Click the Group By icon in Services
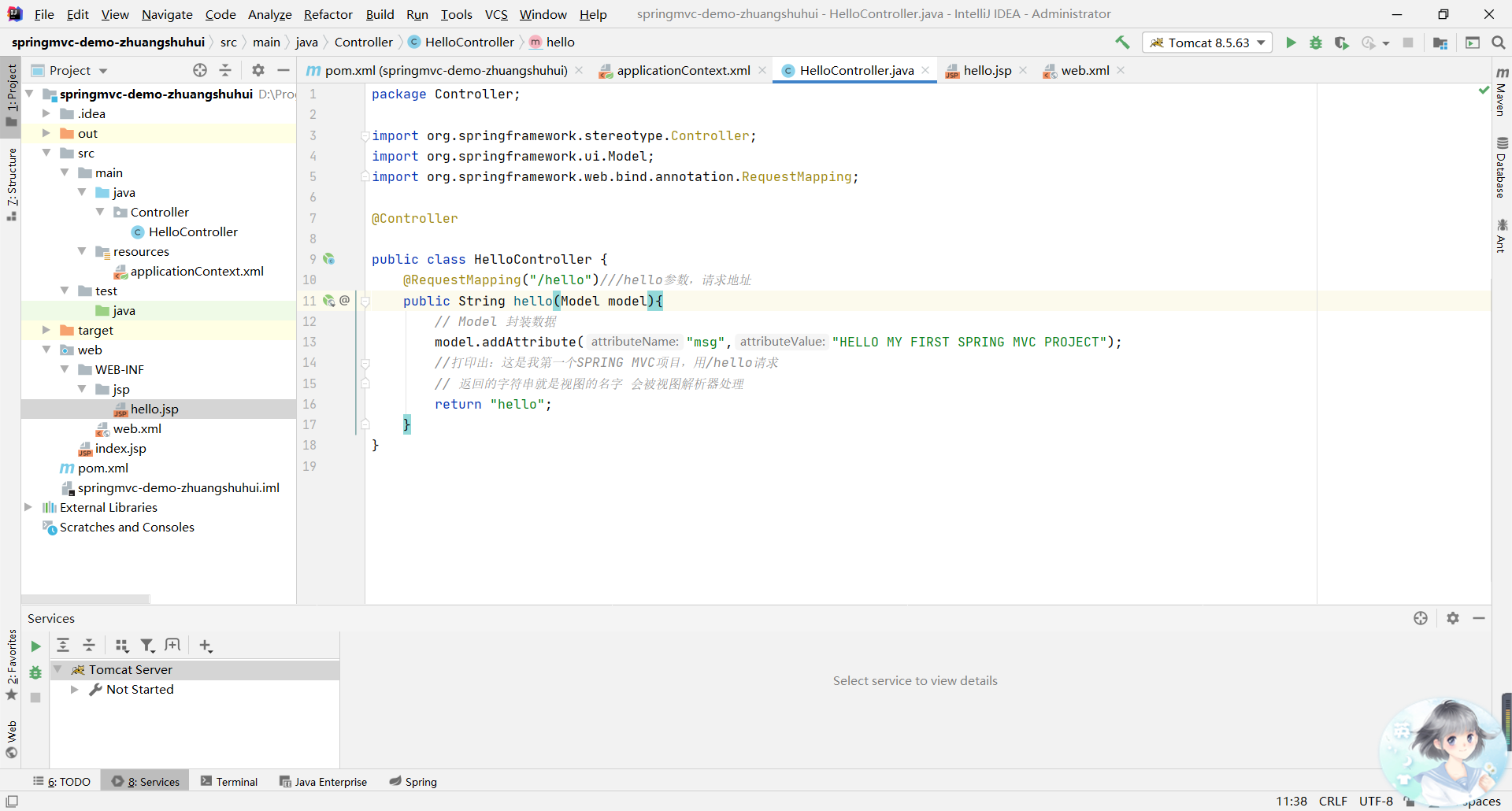 click(121, 646)
